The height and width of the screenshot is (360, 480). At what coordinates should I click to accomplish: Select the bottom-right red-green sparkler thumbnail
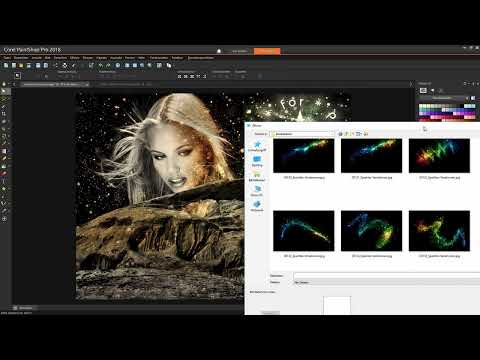[439, 231]
